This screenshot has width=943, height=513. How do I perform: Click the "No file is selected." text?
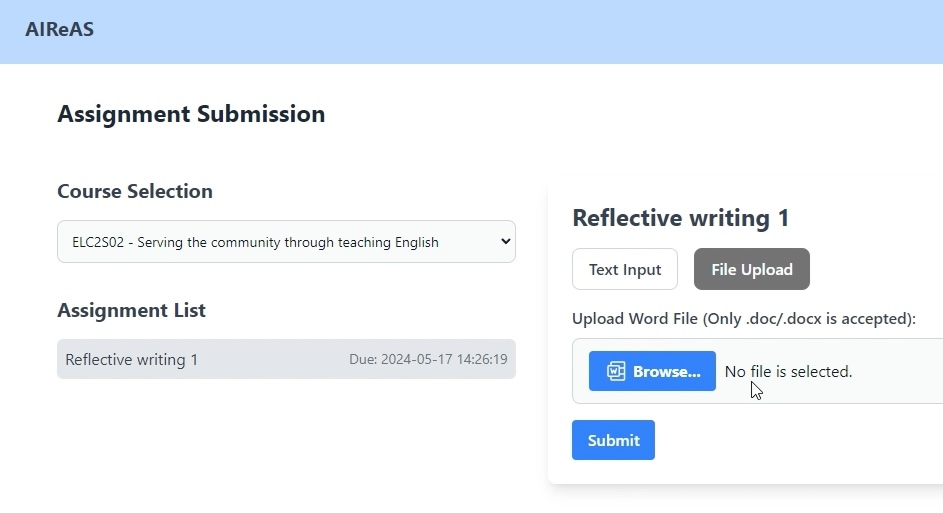[788, 371]
